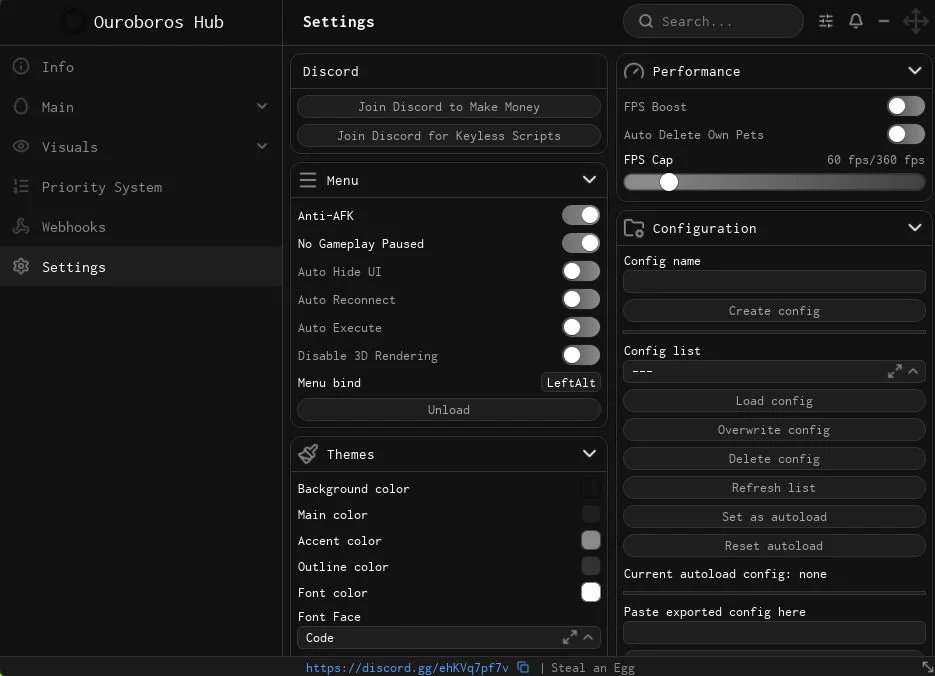Viewport: 935px width, 676px height.
Task: Click Reset autoload button
Action: [x=774, y=545]
